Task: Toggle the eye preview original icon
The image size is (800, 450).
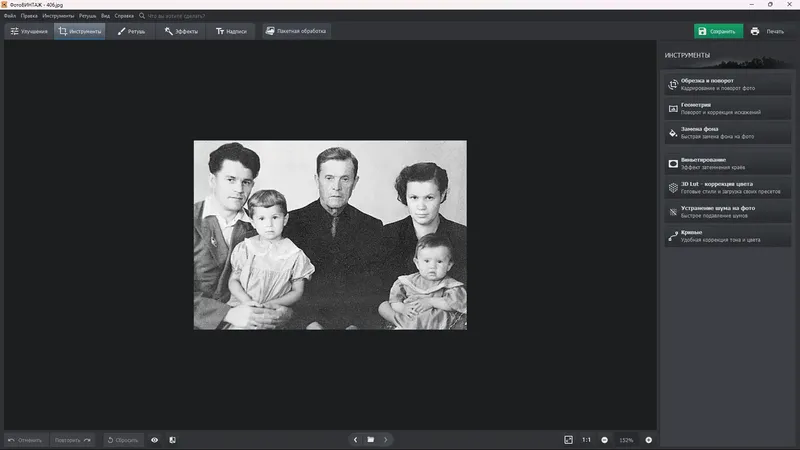Action: point(155,440)
